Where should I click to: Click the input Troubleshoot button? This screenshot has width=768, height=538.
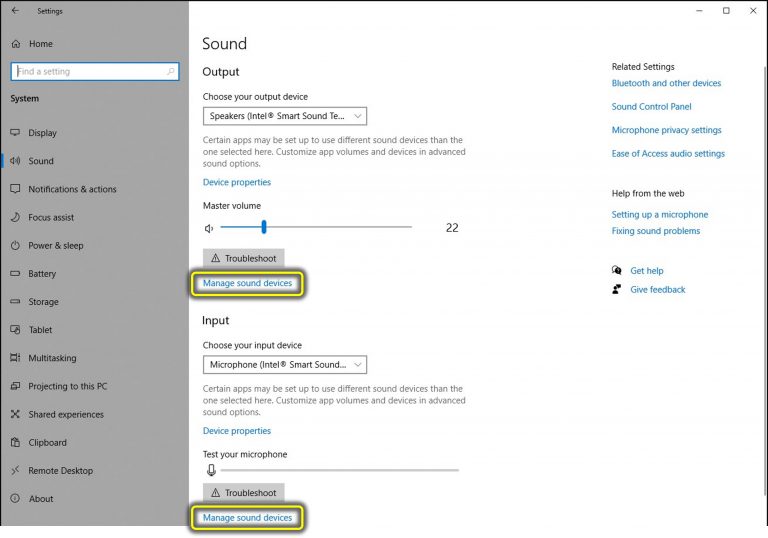[244, 493]
